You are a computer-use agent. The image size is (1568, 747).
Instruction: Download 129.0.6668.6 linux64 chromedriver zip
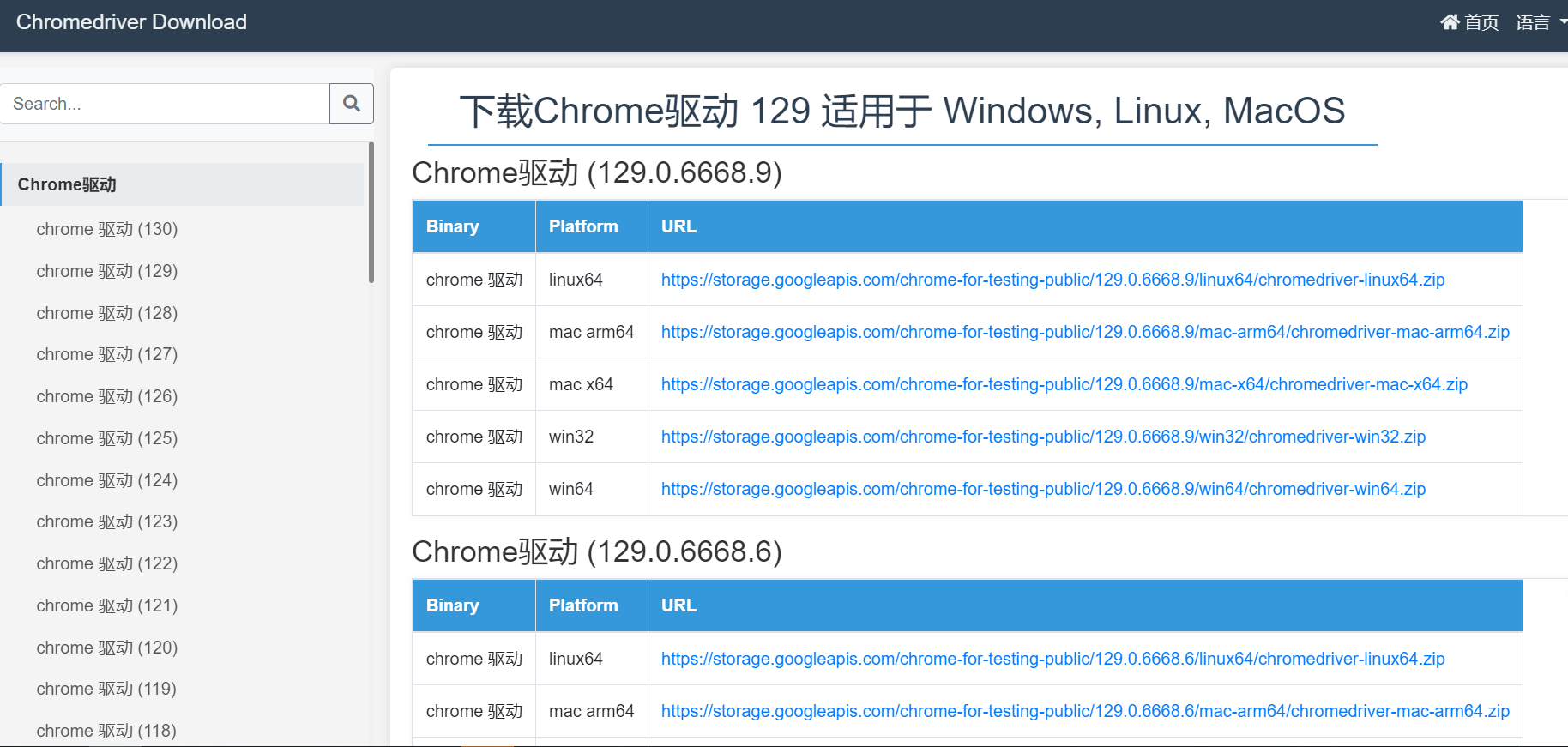1052,659
